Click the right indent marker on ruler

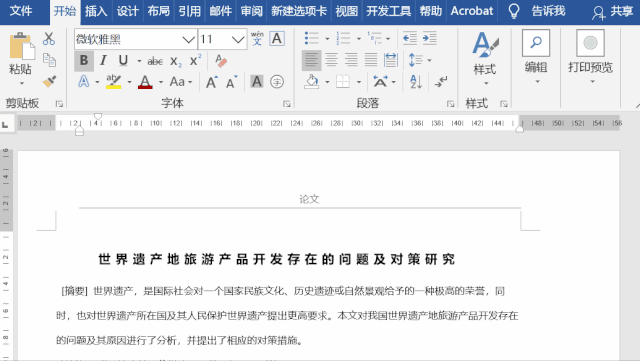pyautogui.click(x=520, y=129)
